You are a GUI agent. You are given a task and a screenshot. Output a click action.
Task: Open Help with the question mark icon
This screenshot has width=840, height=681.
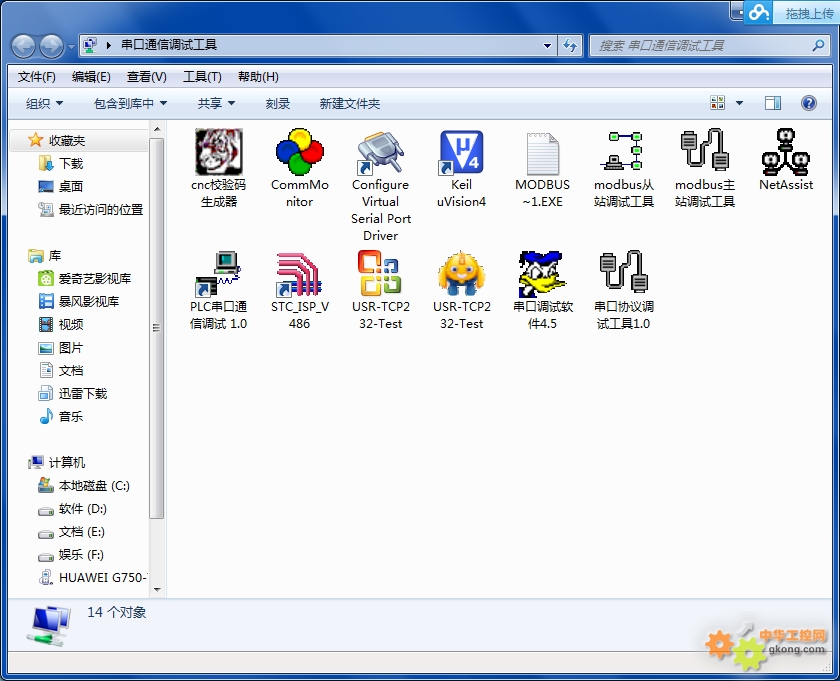808,103
